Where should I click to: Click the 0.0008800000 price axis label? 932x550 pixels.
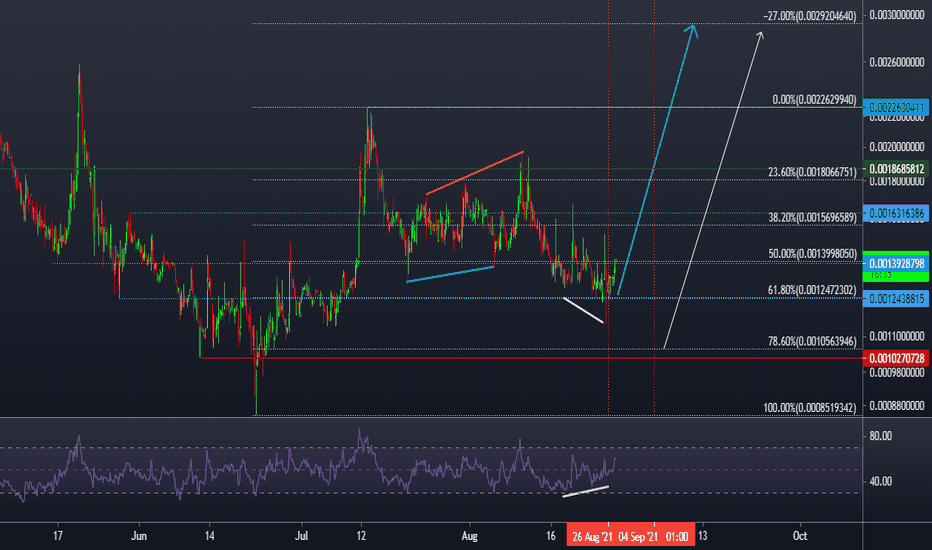coord(896,406)
